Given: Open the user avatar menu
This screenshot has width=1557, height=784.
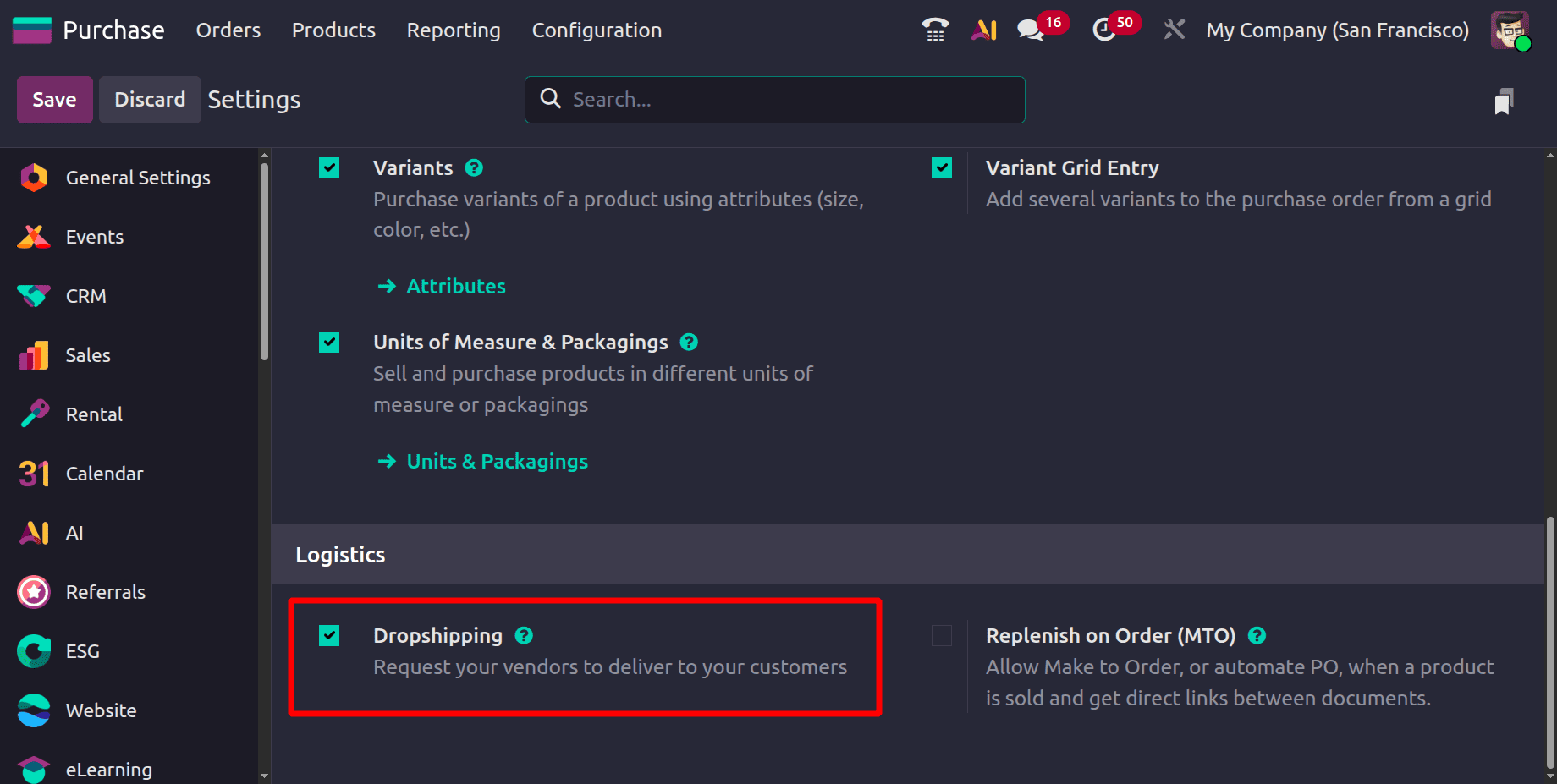Looking at the screenshot, I should click(x=1510, y=29).
